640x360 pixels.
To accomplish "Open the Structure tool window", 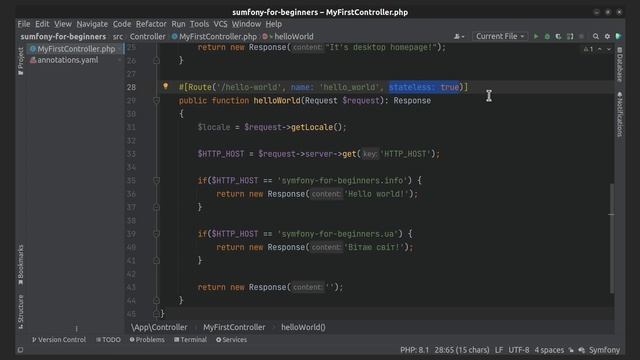I will click(x=21, y=312).
